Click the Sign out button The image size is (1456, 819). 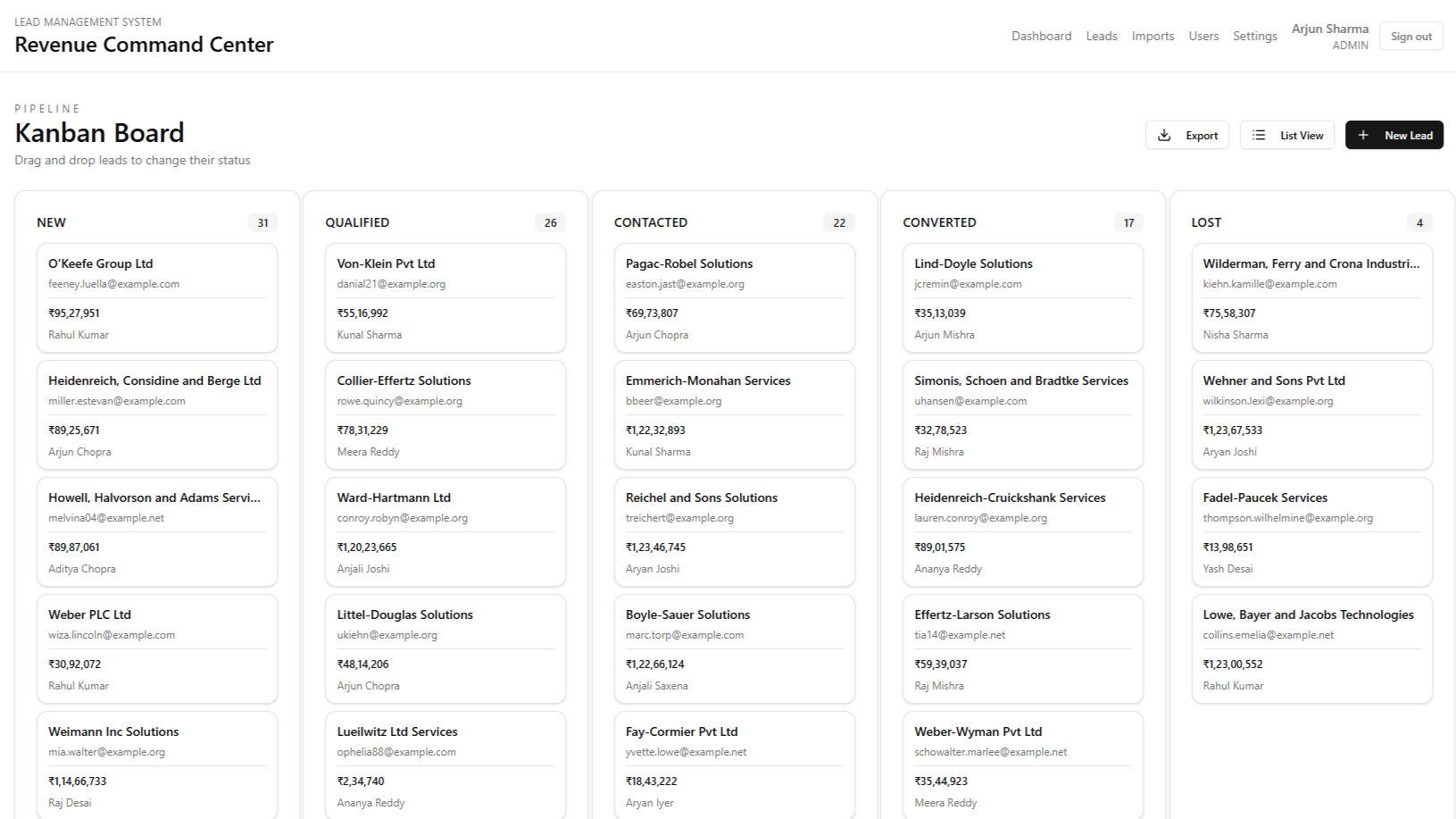(x=1410, y=36)
